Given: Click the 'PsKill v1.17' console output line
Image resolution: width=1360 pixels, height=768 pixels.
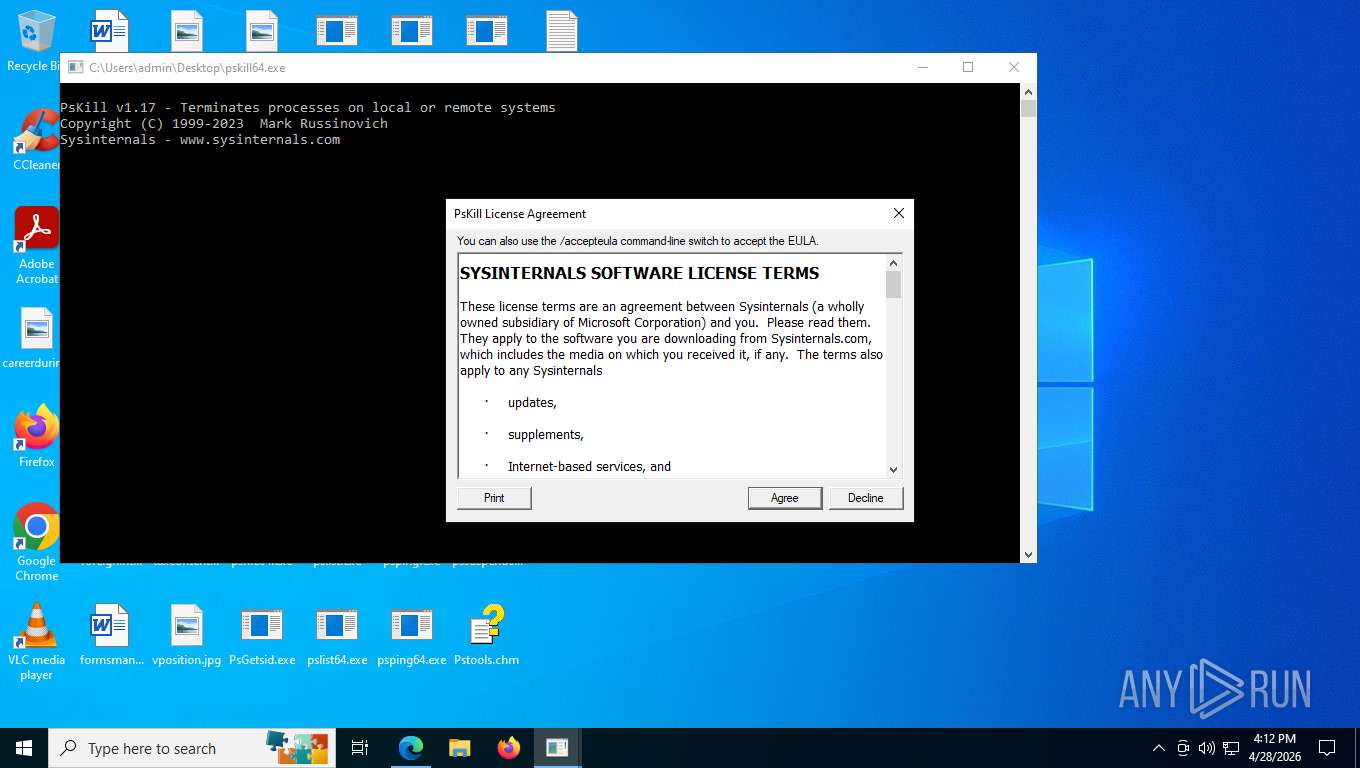Looking at the screenshot, I should [308, 107].
